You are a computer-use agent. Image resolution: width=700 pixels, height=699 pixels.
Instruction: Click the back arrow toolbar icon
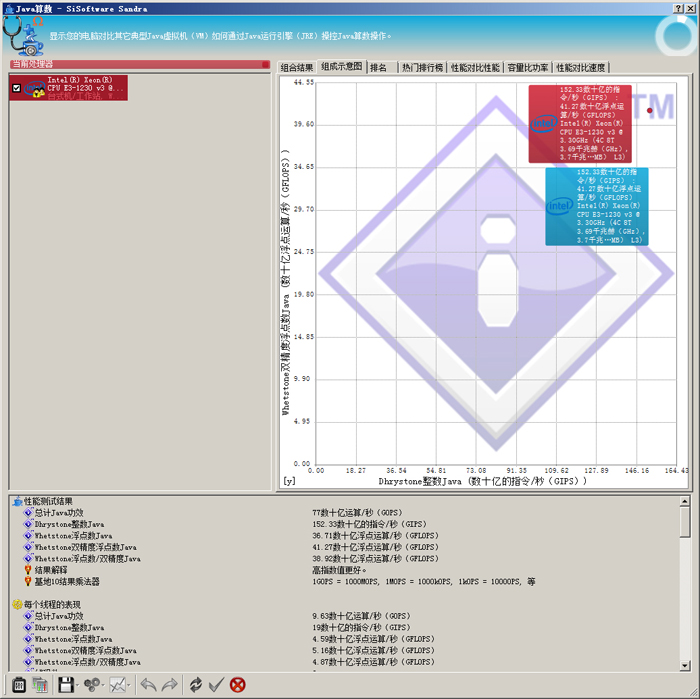148,684
